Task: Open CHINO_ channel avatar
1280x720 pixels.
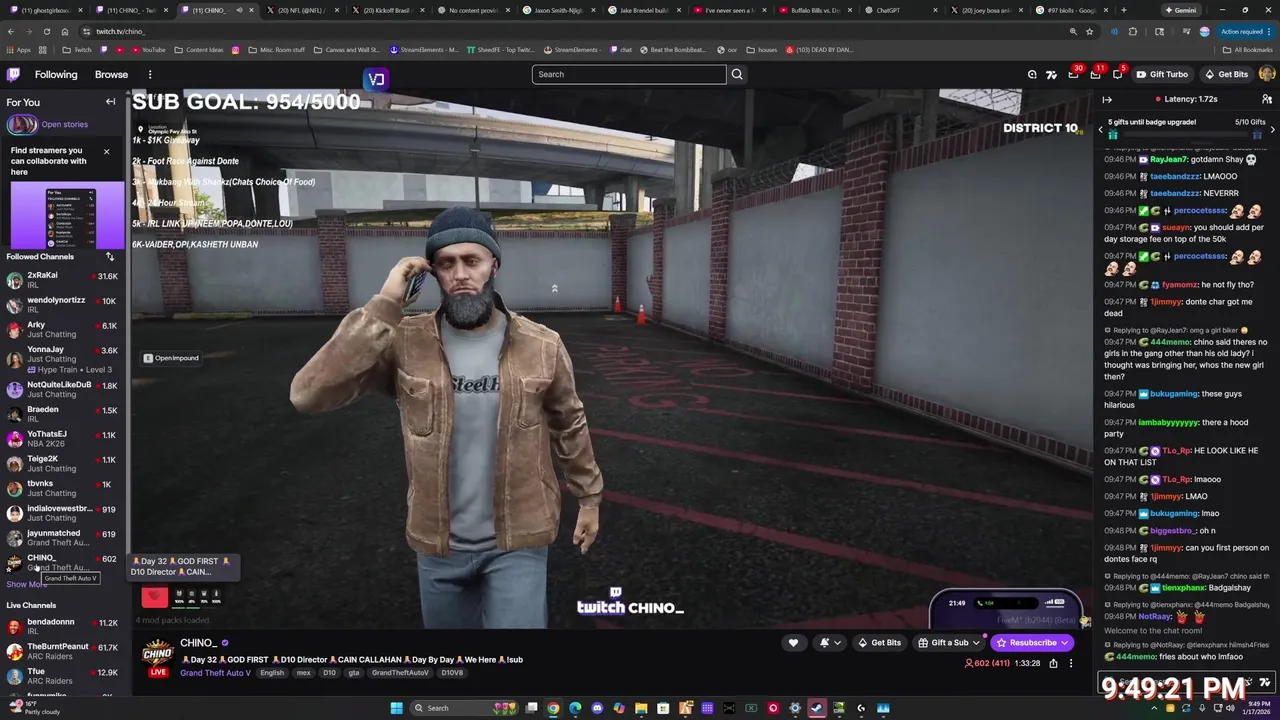Action: pos(157,655)
